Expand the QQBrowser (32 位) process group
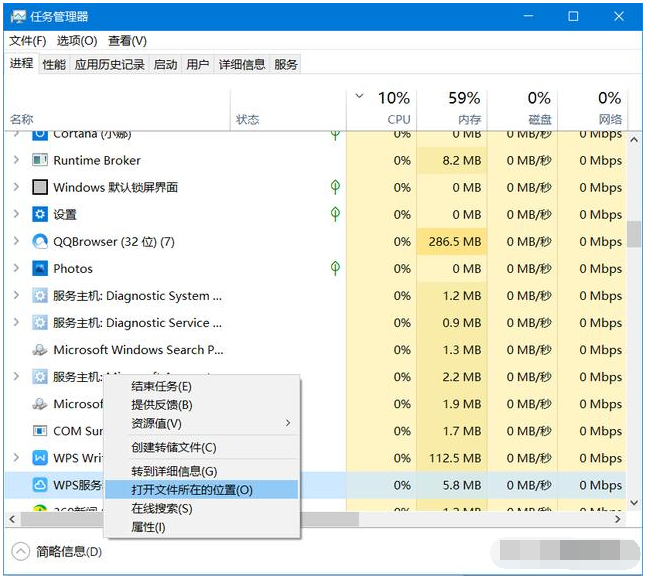Viewport: 645px width, 577px height. pos(16,241)
